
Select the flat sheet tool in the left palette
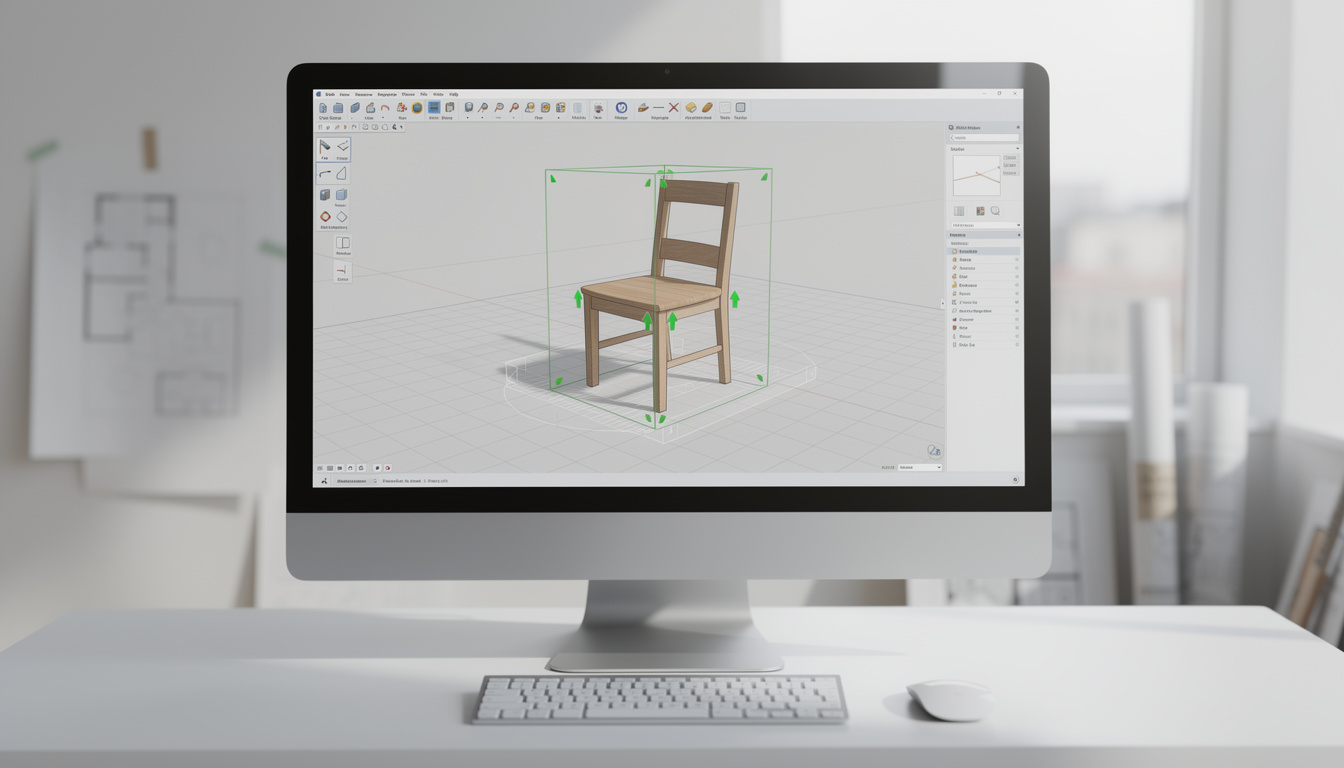(x=343, y=147)
